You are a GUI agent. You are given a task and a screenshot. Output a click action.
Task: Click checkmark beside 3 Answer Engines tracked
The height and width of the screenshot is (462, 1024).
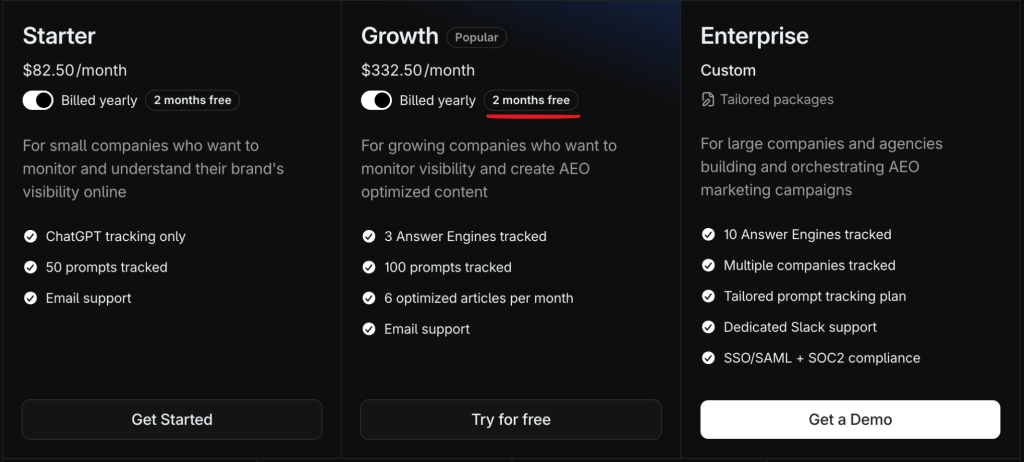[368, 237]
